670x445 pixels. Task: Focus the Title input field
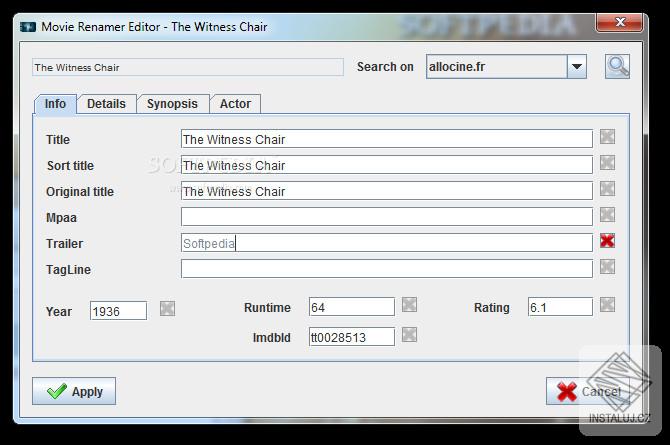coord(387,139)
